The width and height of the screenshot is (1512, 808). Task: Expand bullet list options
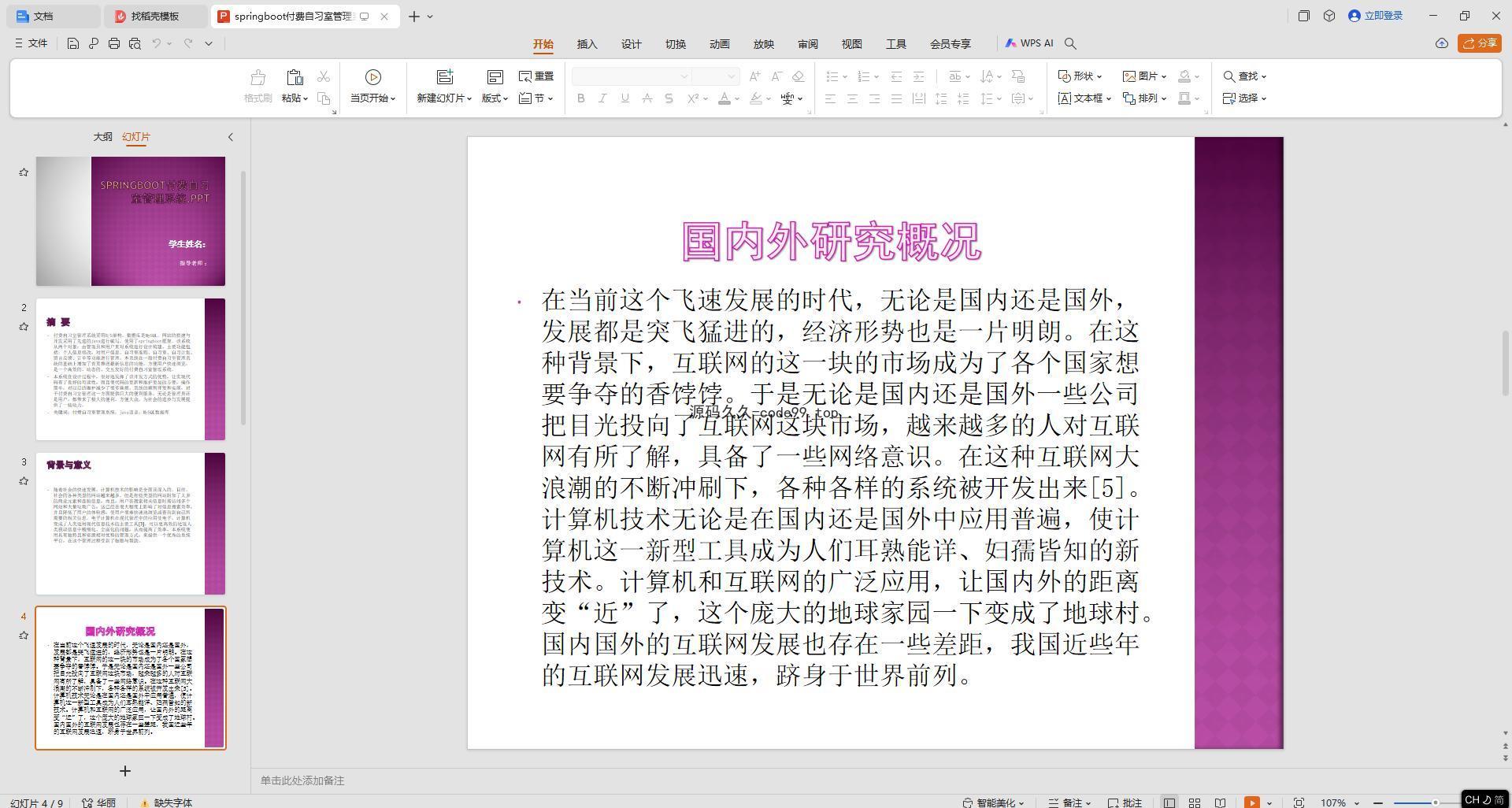845,76
